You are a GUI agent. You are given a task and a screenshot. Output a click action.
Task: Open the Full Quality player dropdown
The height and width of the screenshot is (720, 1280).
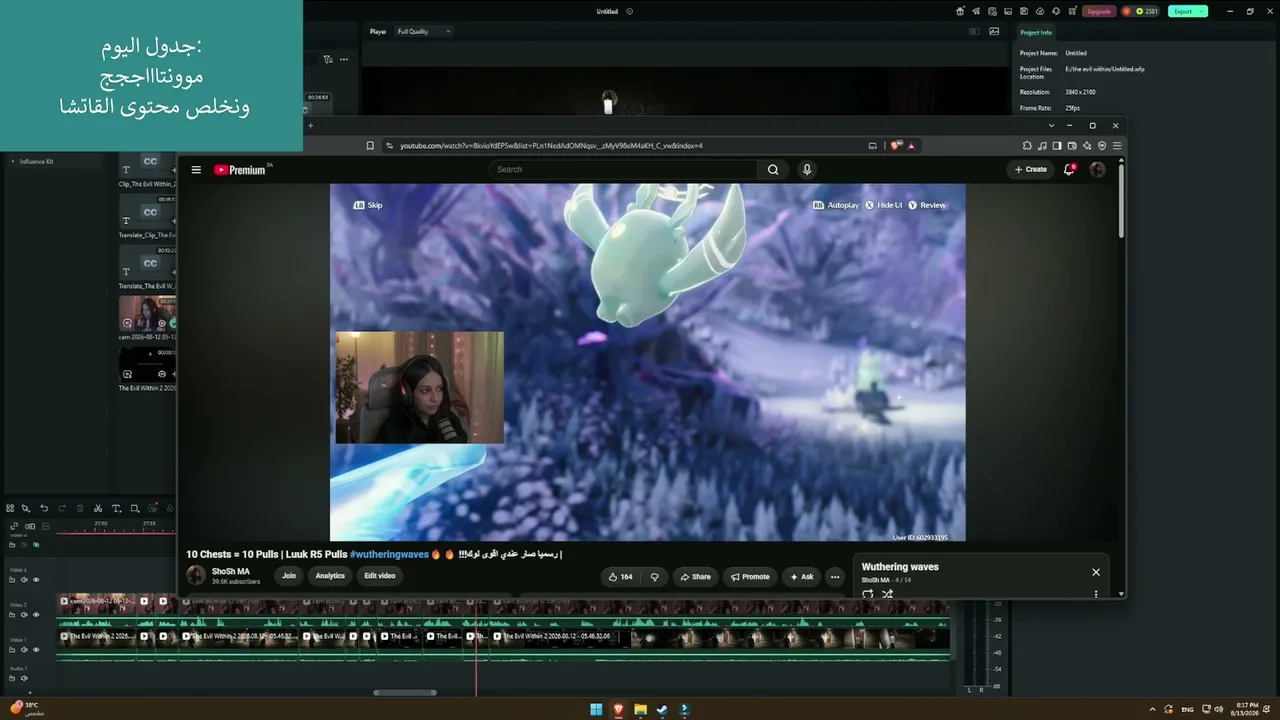tap(424, 31)
